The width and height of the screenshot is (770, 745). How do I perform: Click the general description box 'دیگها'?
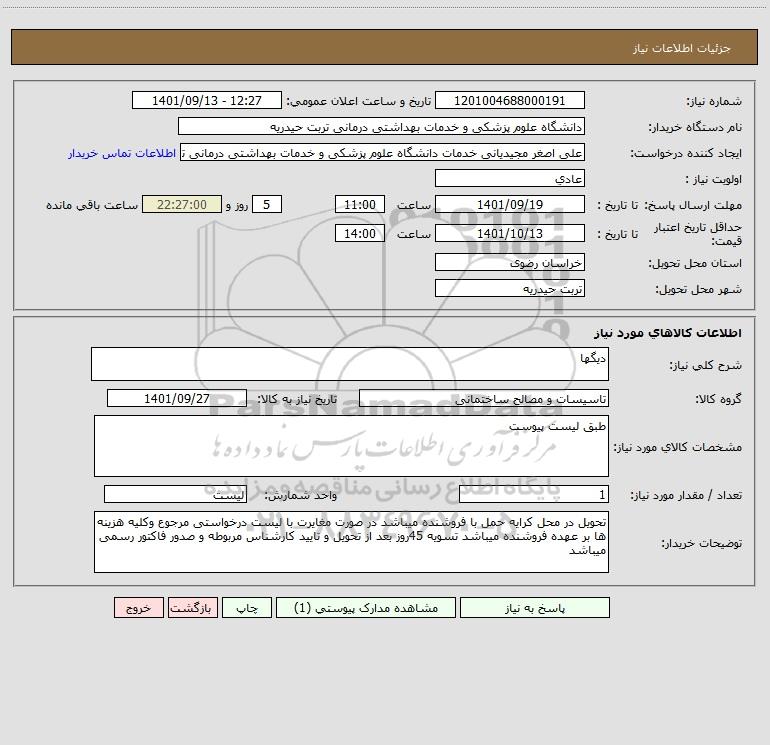click(350, 364)
